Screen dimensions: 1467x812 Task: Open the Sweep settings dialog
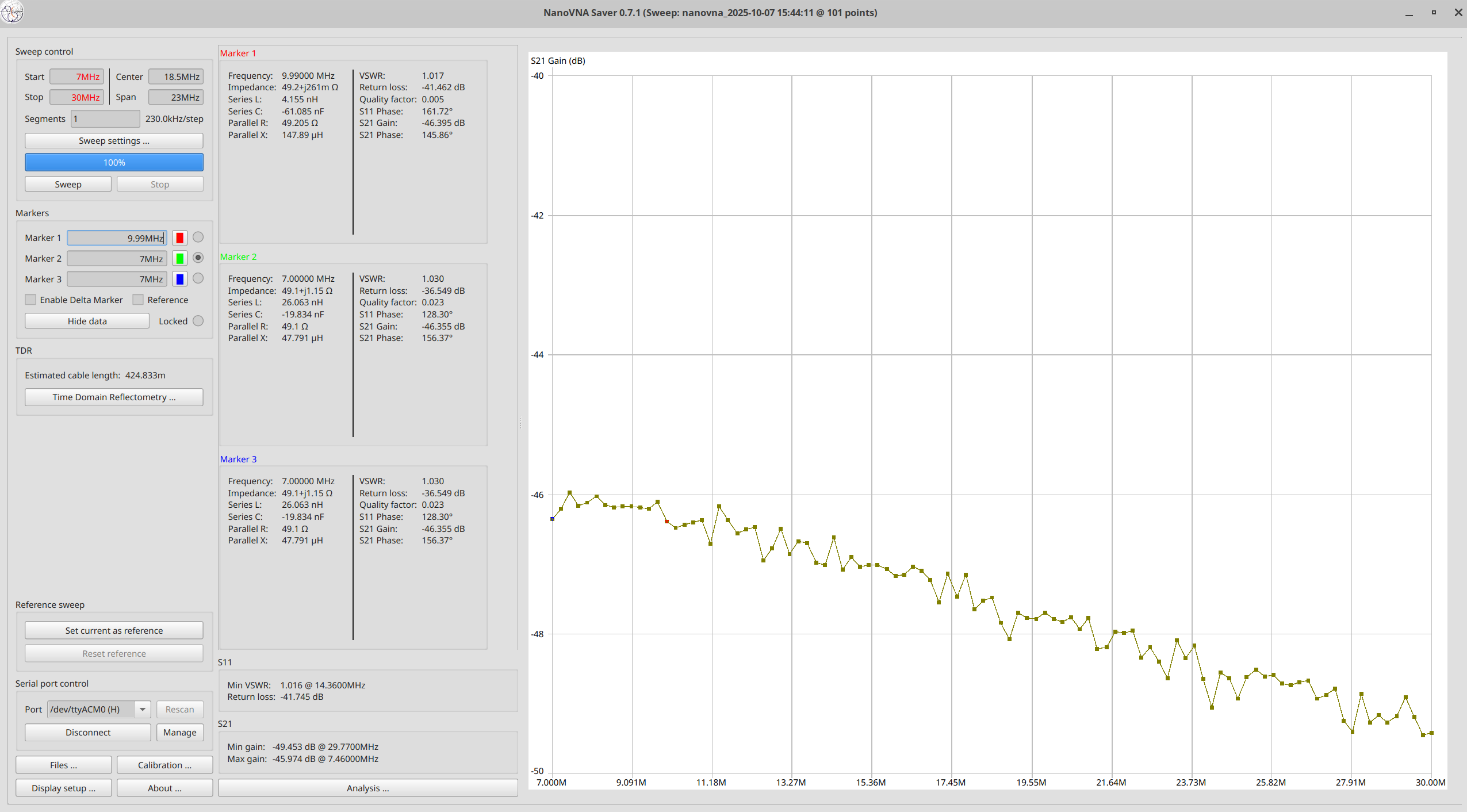(113, 140)
